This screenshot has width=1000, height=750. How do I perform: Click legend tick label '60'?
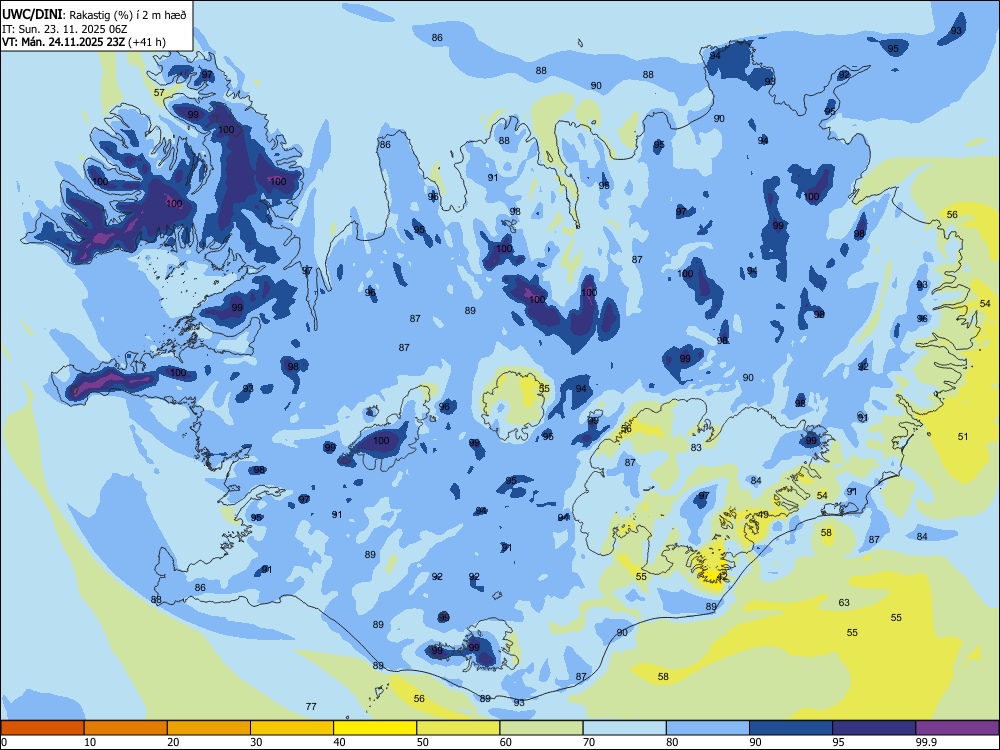[x=506, y=742]
